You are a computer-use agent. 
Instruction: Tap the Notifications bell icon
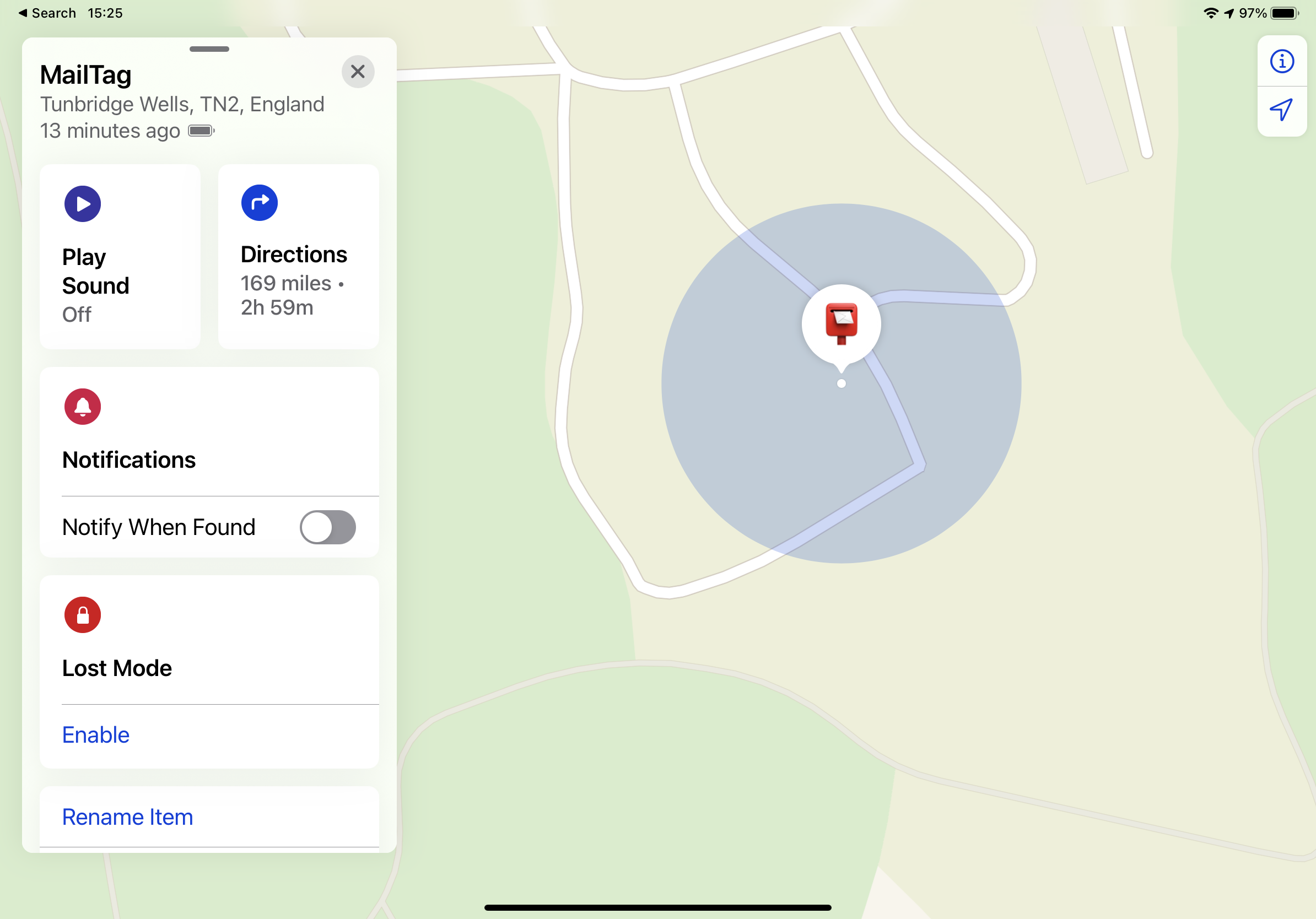coord(82,406)
